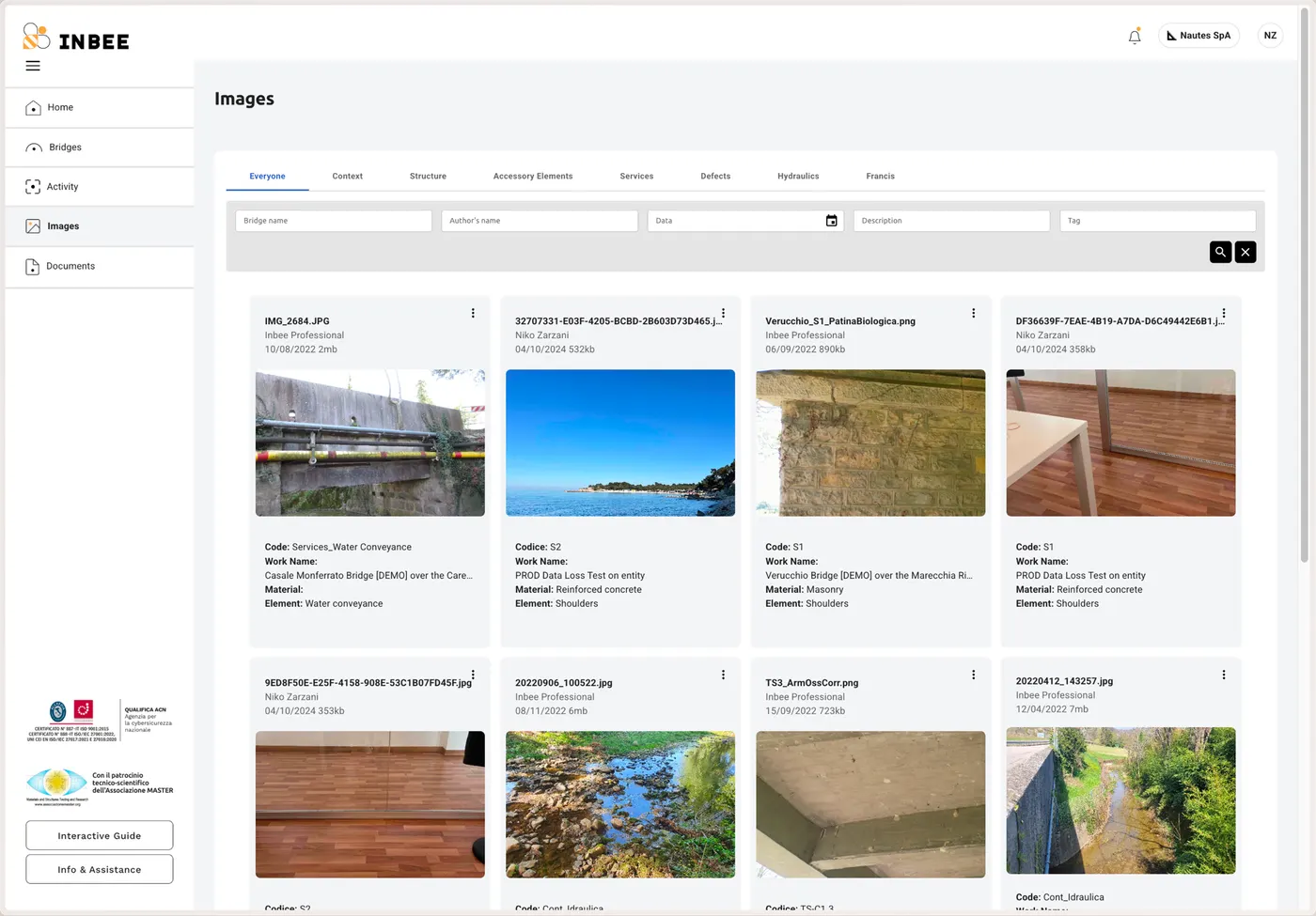Switch to the Context tab

pyautogui.click(x=347, y=177)
